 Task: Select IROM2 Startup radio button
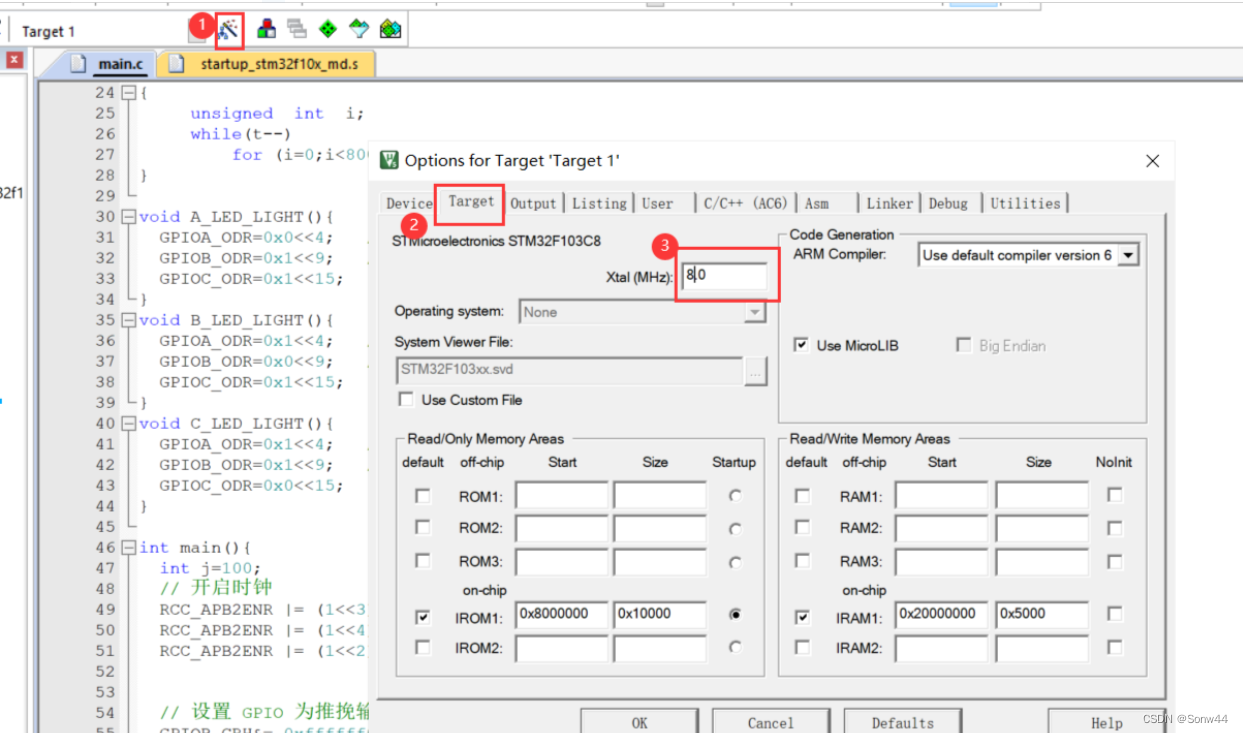(736, 647)
